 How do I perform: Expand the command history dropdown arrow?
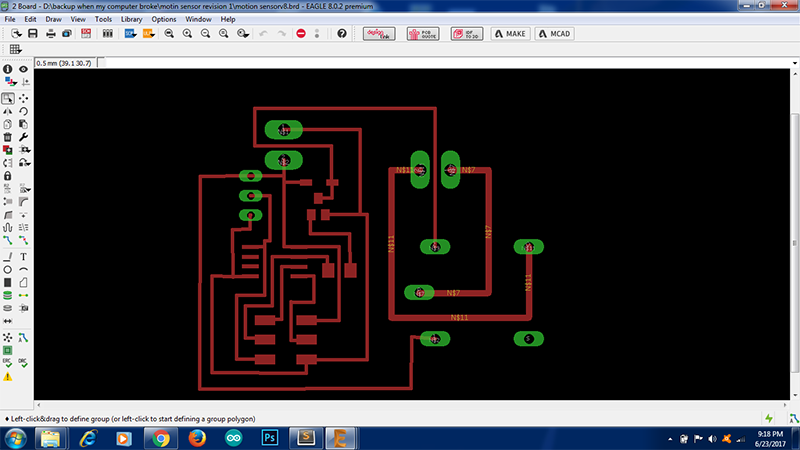point(795,63)
